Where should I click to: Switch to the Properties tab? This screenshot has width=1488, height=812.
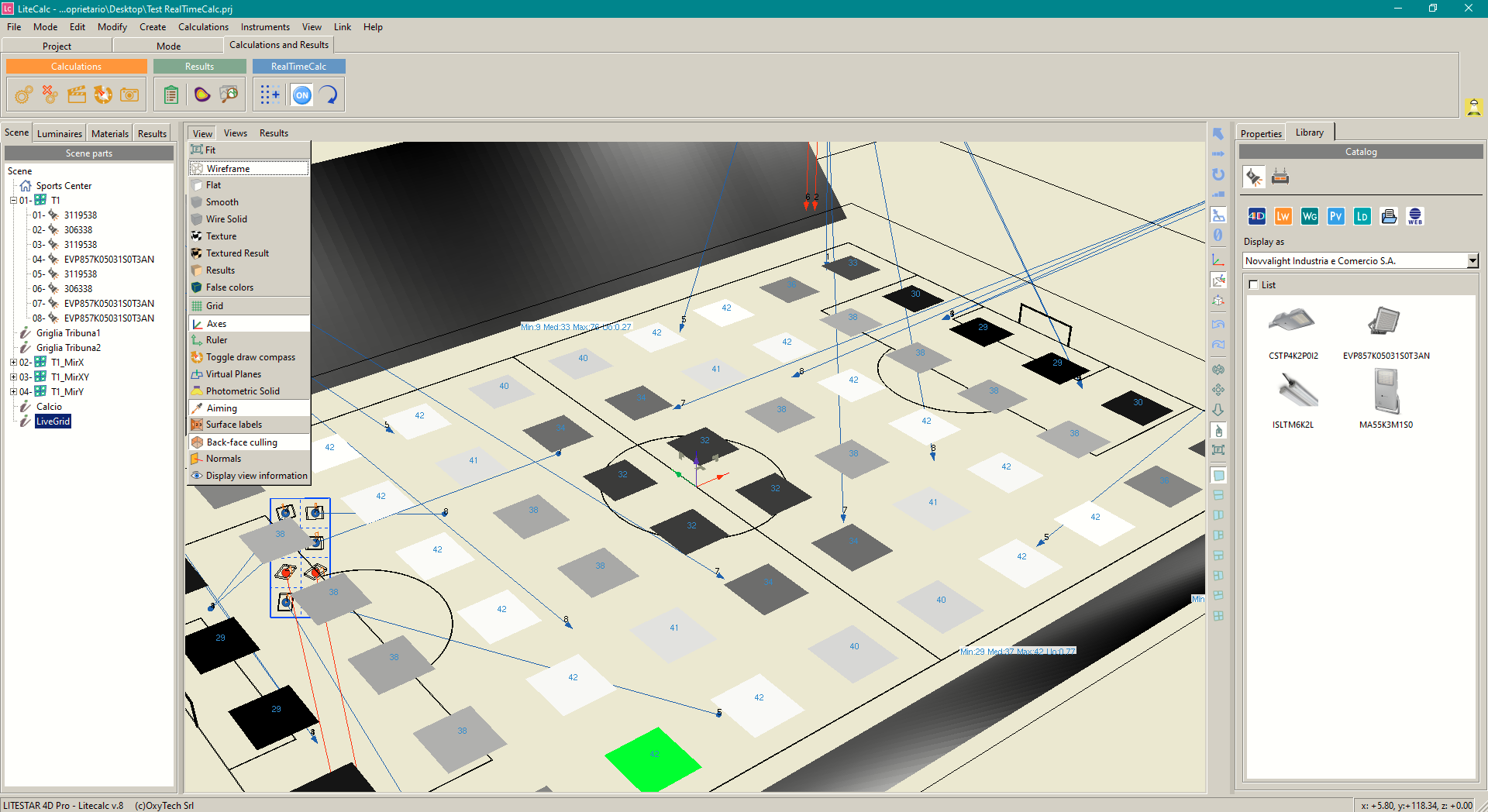[1261, 133]
